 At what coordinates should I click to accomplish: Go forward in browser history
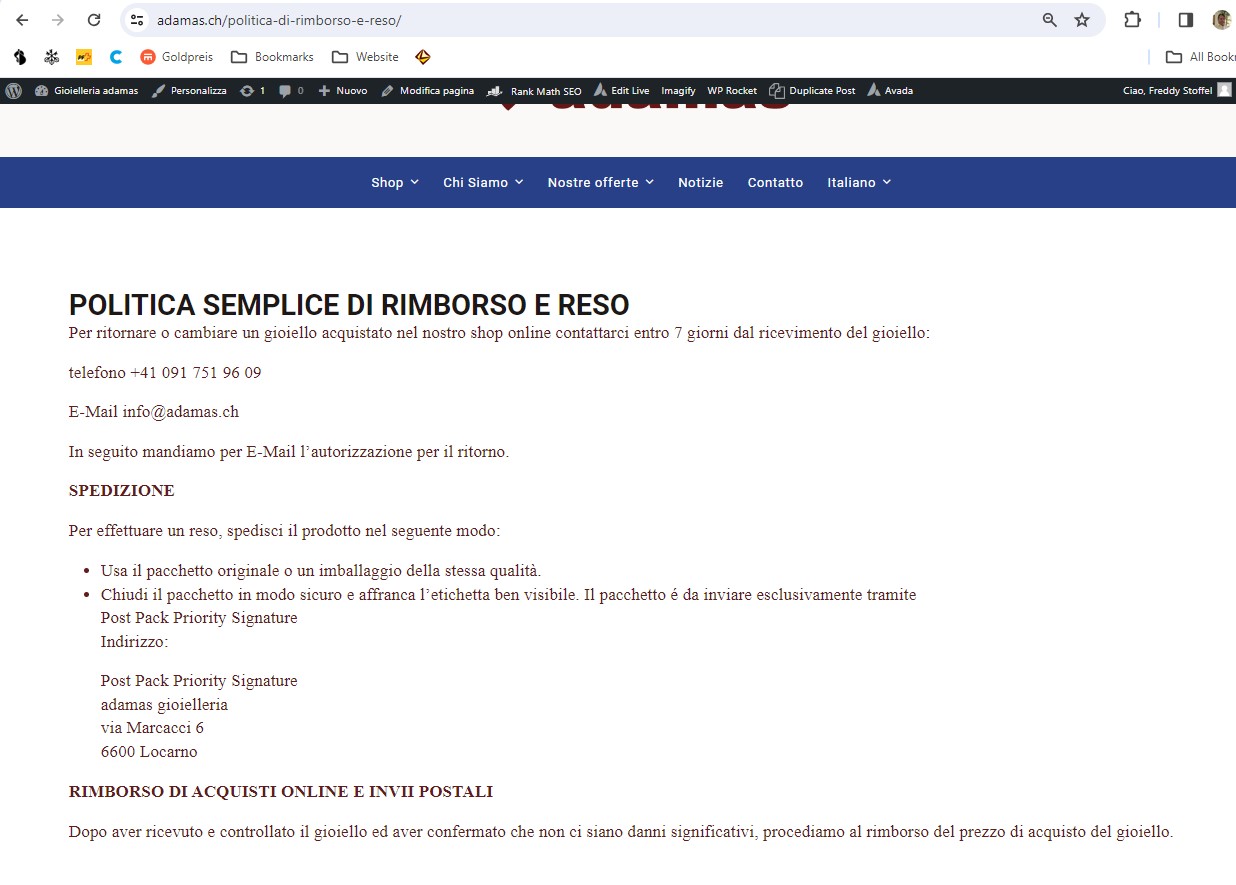[x=58, y=20]
